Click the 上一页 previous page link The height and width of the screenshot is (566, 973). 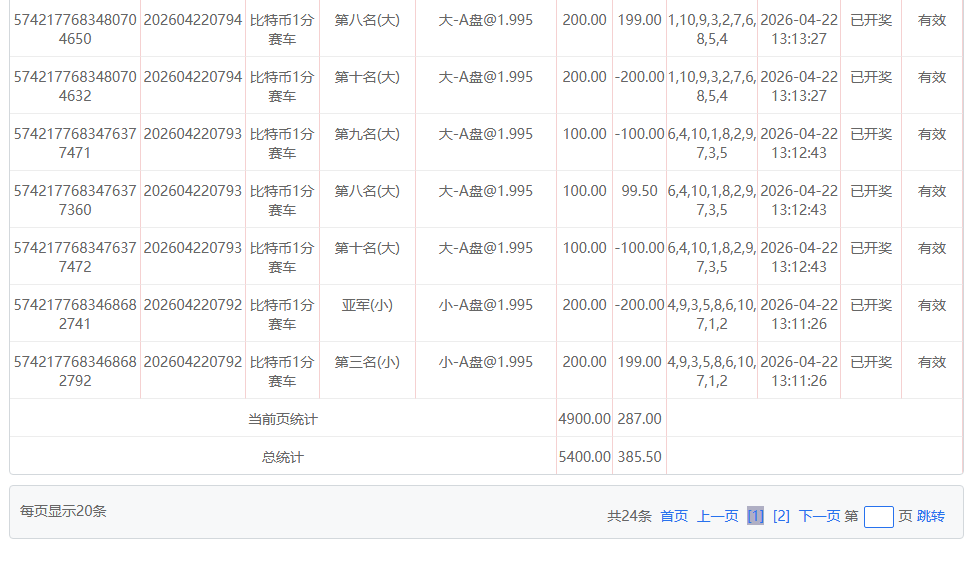point(717,516)
